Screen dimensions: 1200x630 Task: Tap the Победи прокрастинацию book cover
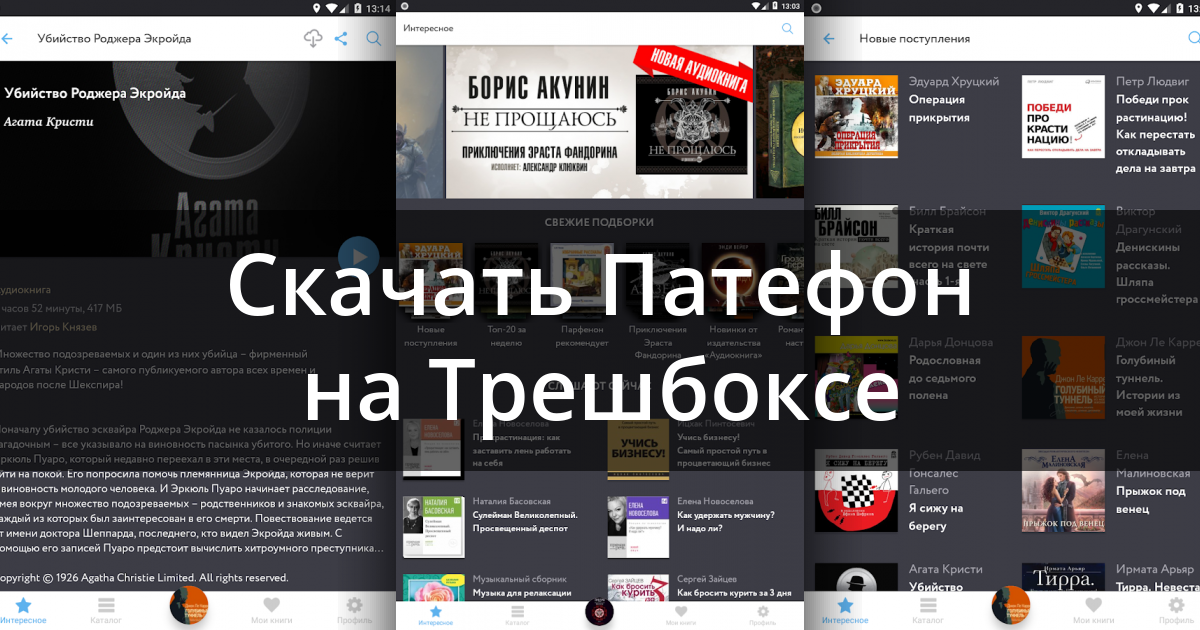(1063, 116)
